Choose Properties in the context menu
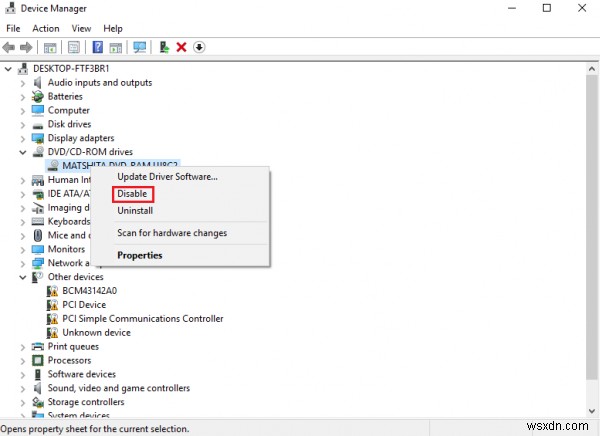This screenshot has height=436, width=600. click(x=140, y=255)
